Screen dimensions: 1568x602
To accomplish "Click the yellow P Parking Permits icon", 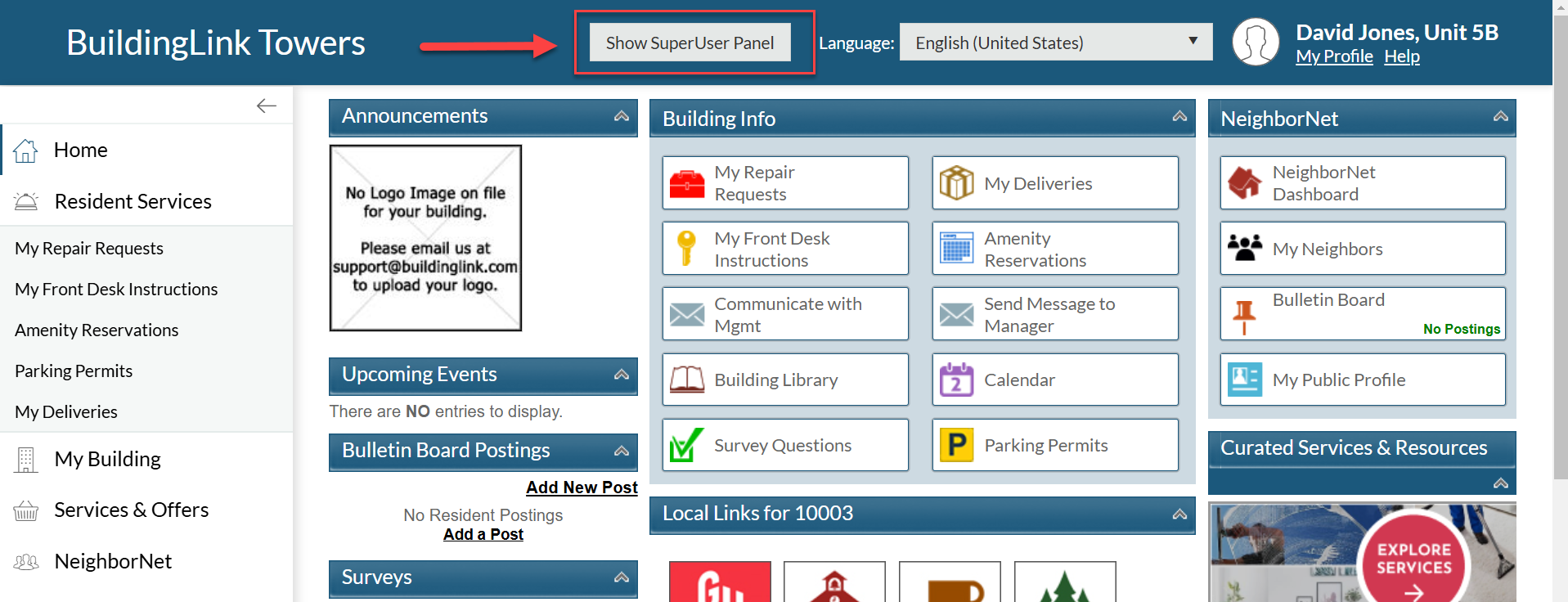I will click(956, 445).
